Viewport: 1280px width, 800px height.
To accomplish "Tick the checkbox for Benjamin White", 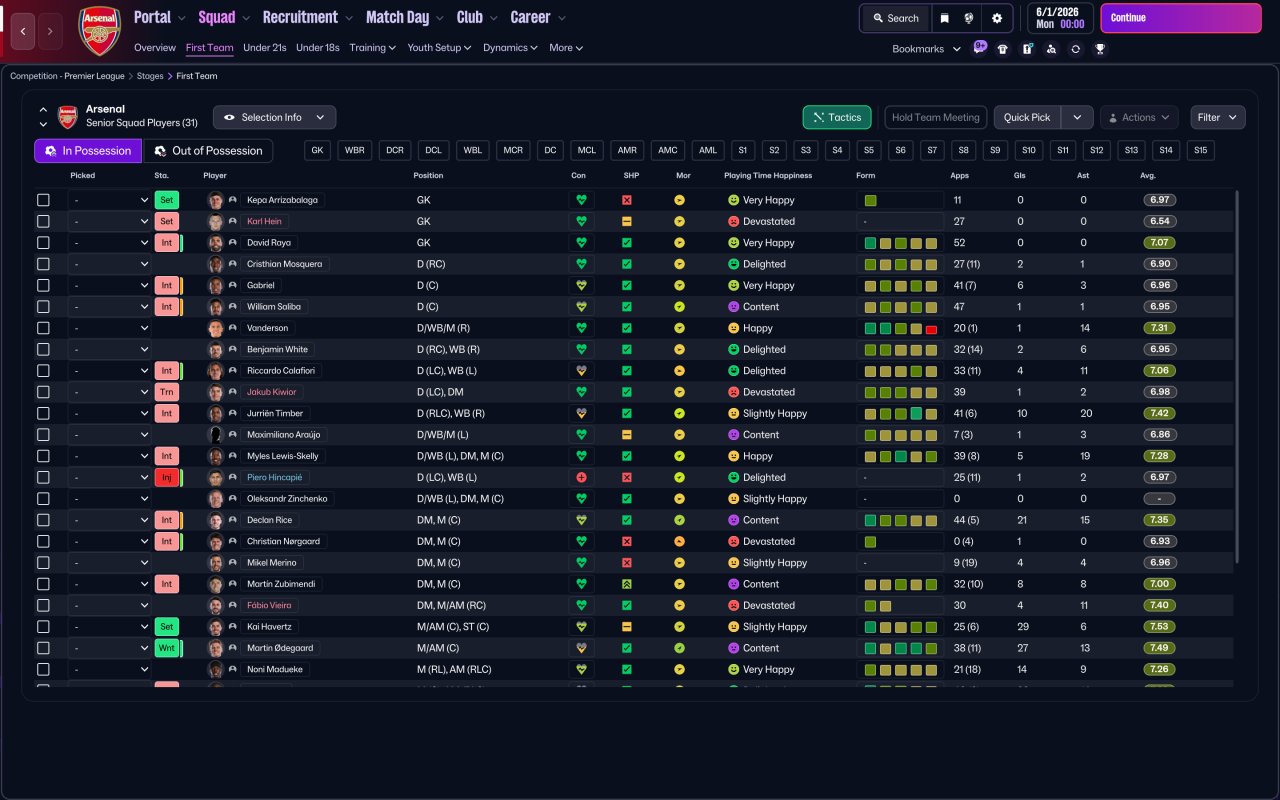I will tap(43, 350).
